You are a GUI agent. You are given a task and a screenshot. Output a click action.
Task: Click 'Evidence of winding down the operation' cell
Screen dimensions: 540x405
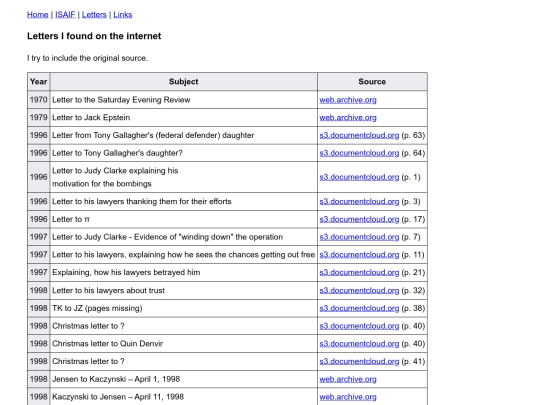click(184, 237)
